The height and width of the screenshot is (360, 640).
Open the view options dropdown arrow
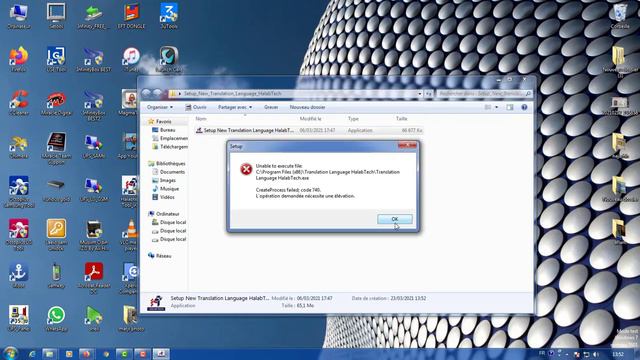497,107
